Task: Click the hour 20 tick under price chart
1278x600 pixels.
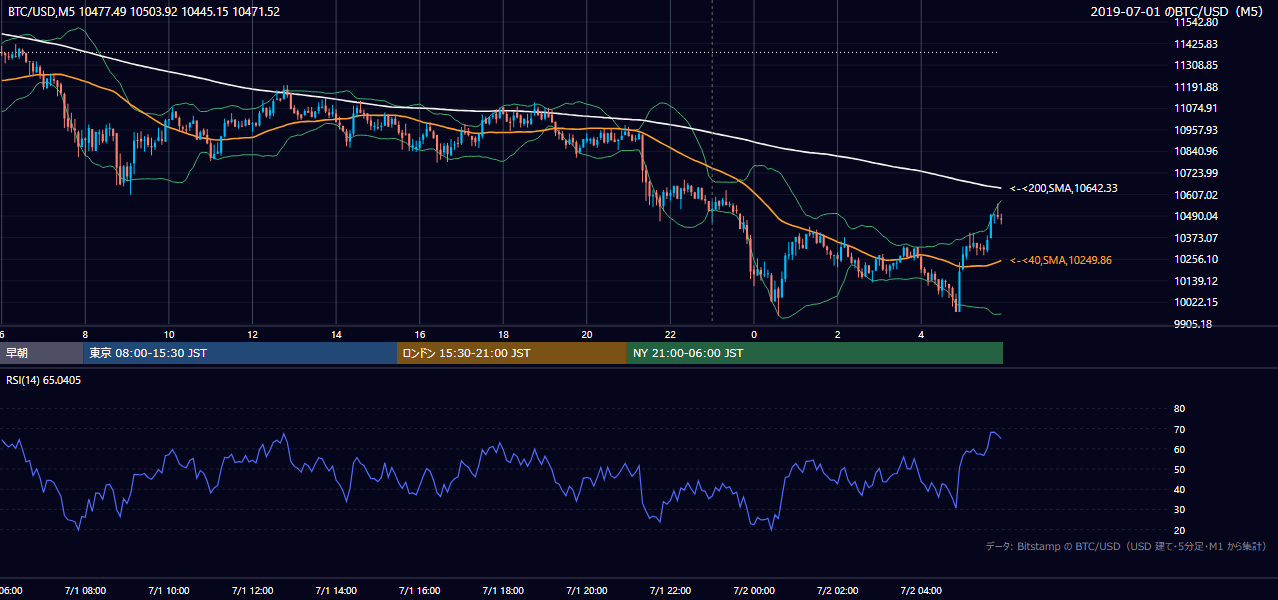Action: click(x=586, y=334)
